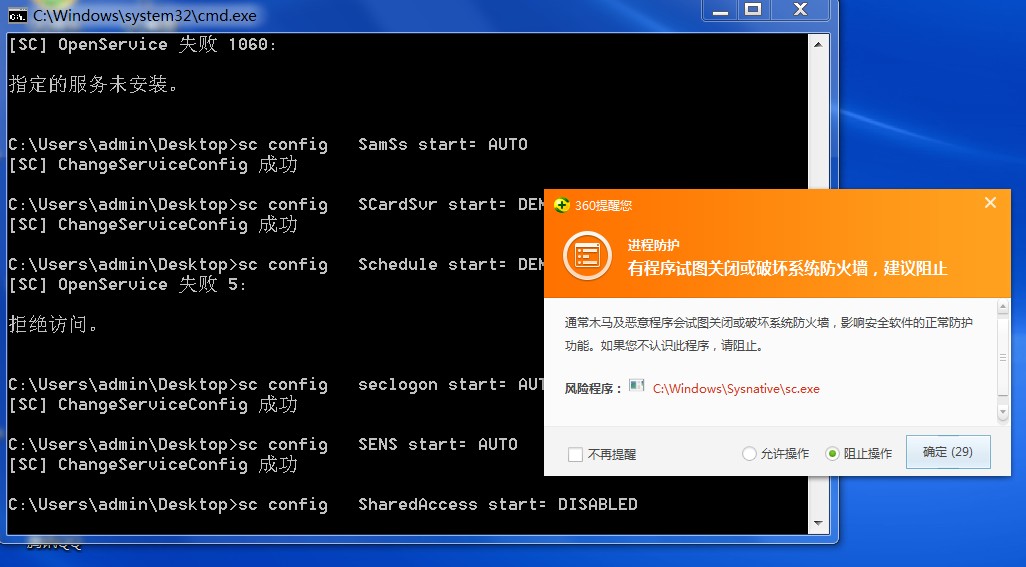Maximize the cmd.exe window
The height and width of the screenshot is (567, 1026).
tap(754, 10)
